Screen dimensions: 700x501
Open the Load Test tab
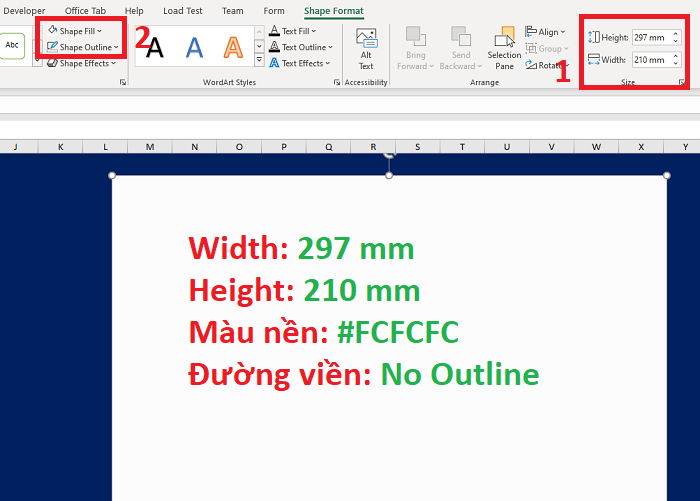[183, 11]
